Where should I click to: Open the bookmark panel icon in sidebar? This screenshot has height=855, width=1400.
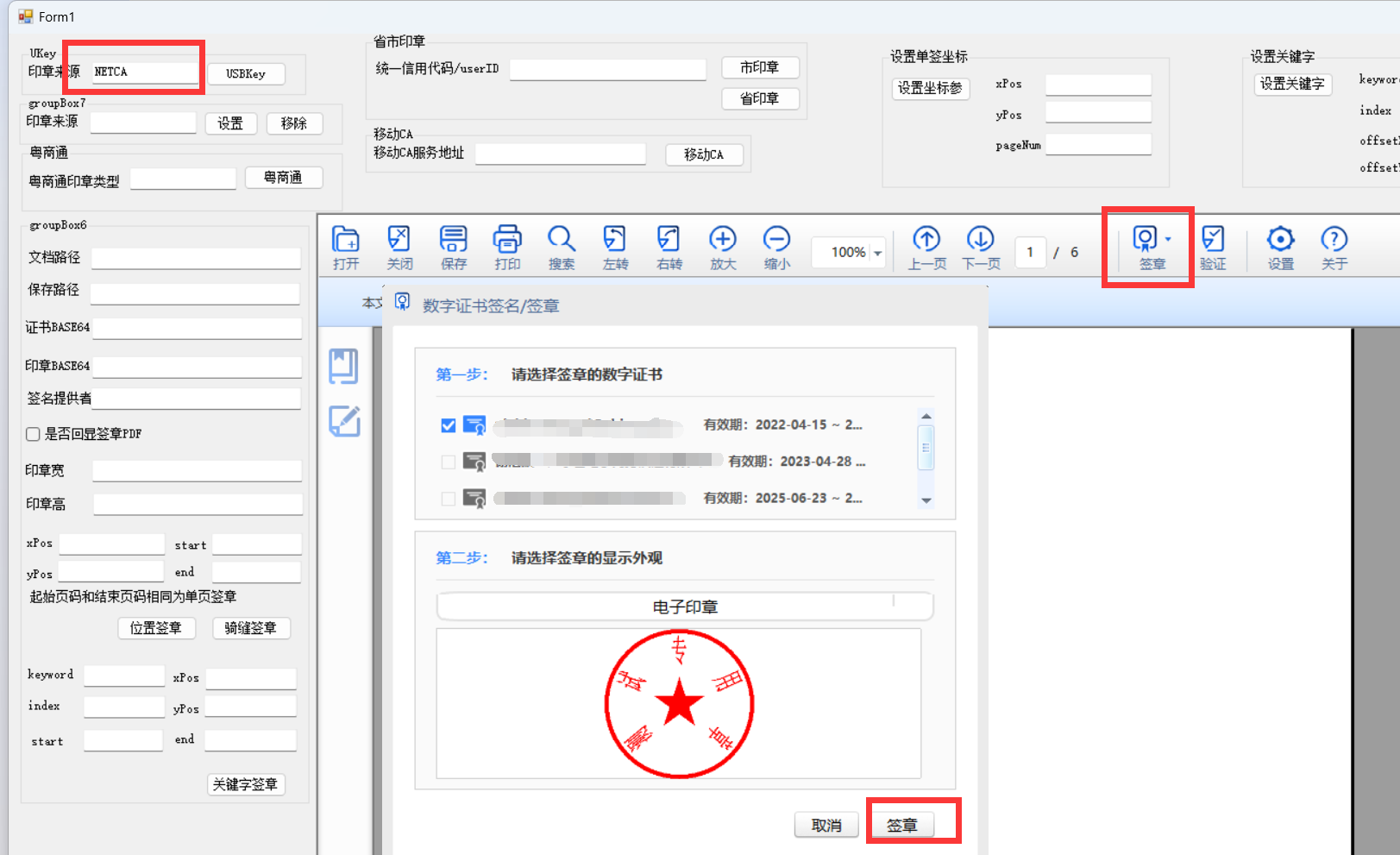tap(343, 366)
